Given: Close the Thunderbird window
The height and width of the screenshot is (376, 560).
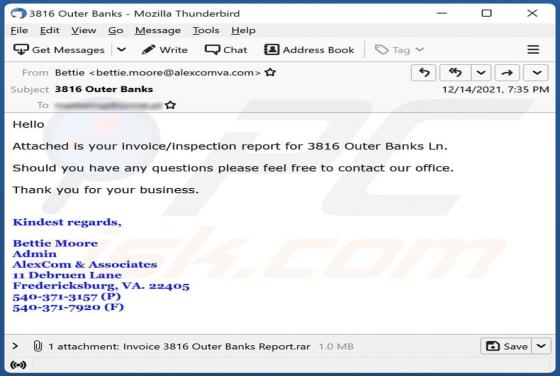Looking at the screenshot, I should click(x=532, y=13).
